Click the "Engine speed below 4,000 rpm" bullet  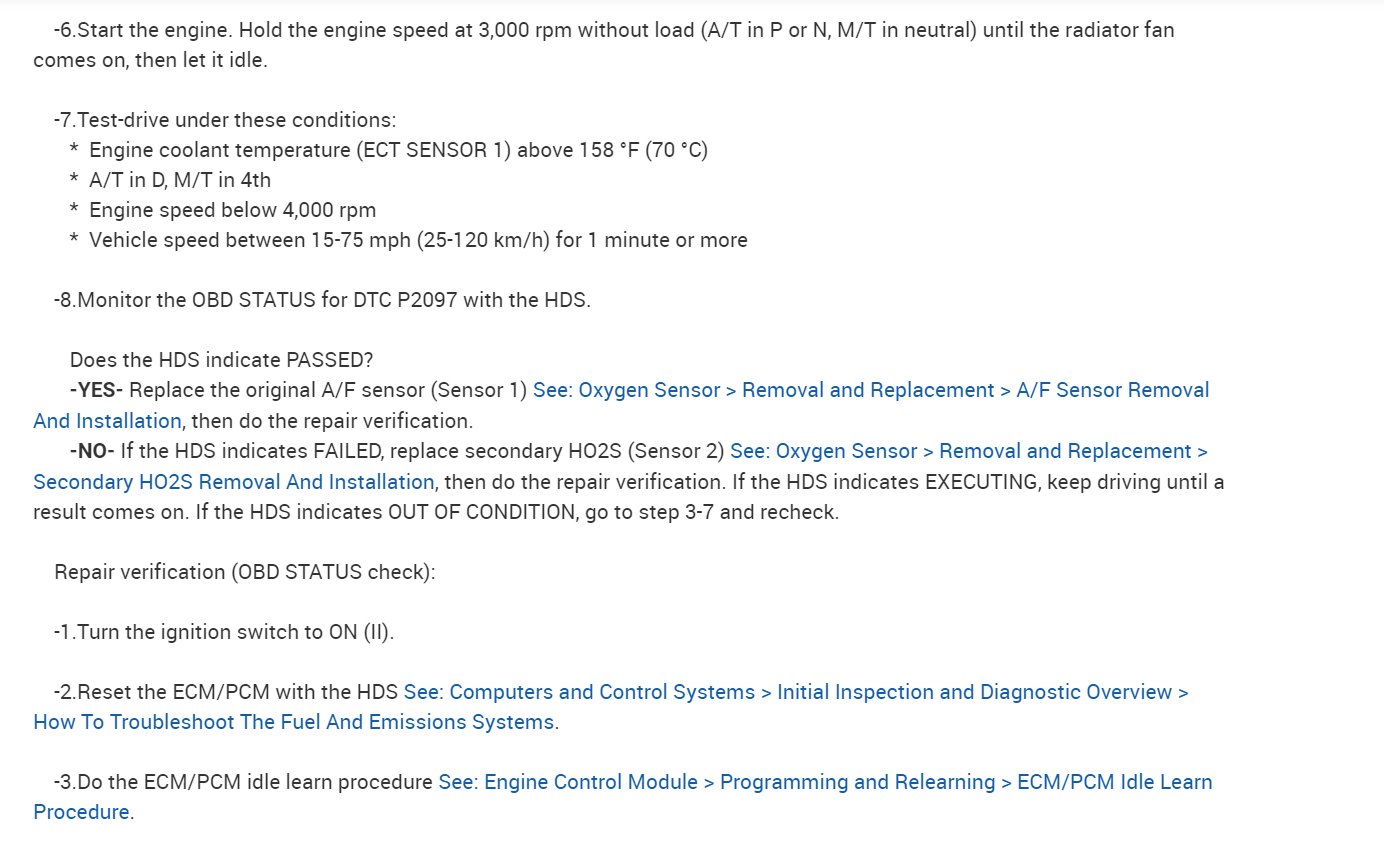(x=232, y=210)
